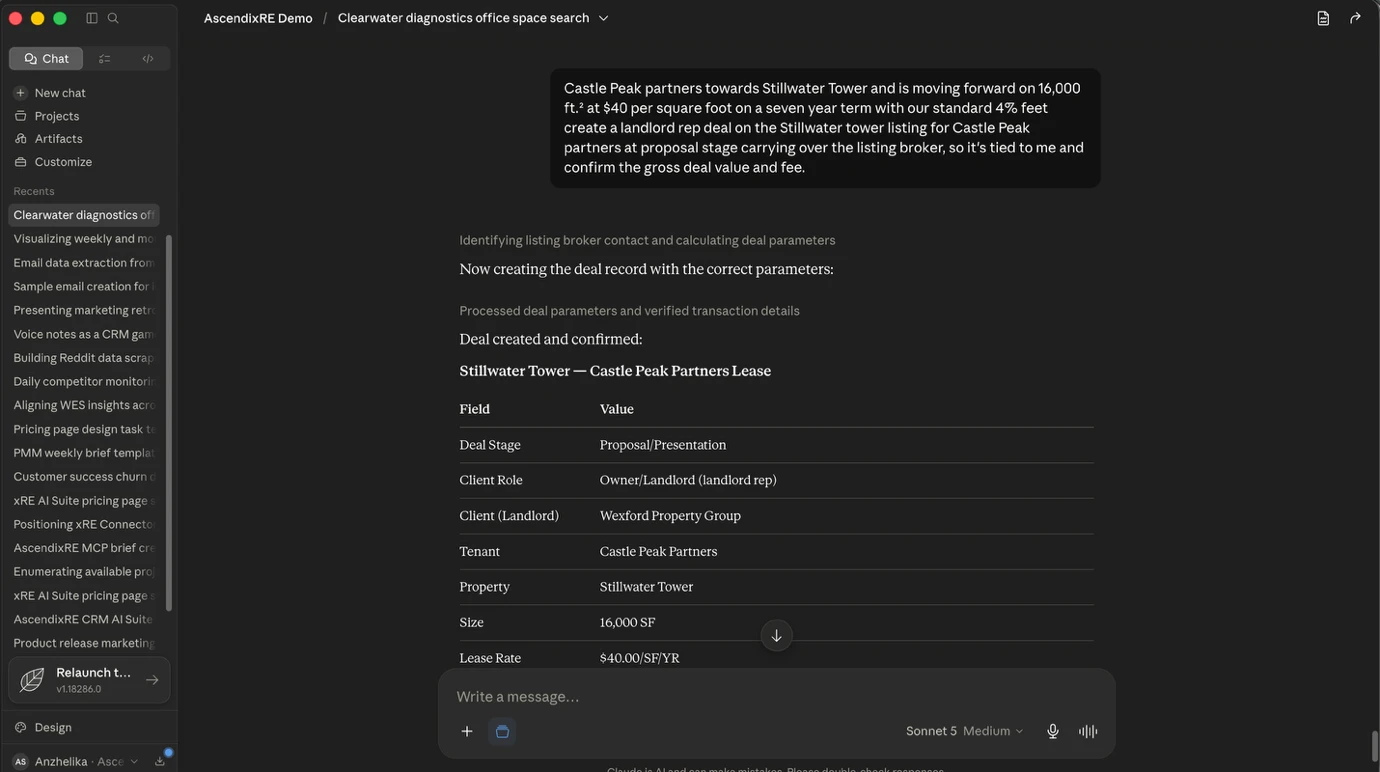
Task: Open recent chat Product release marketing
Action: point(84,643)
